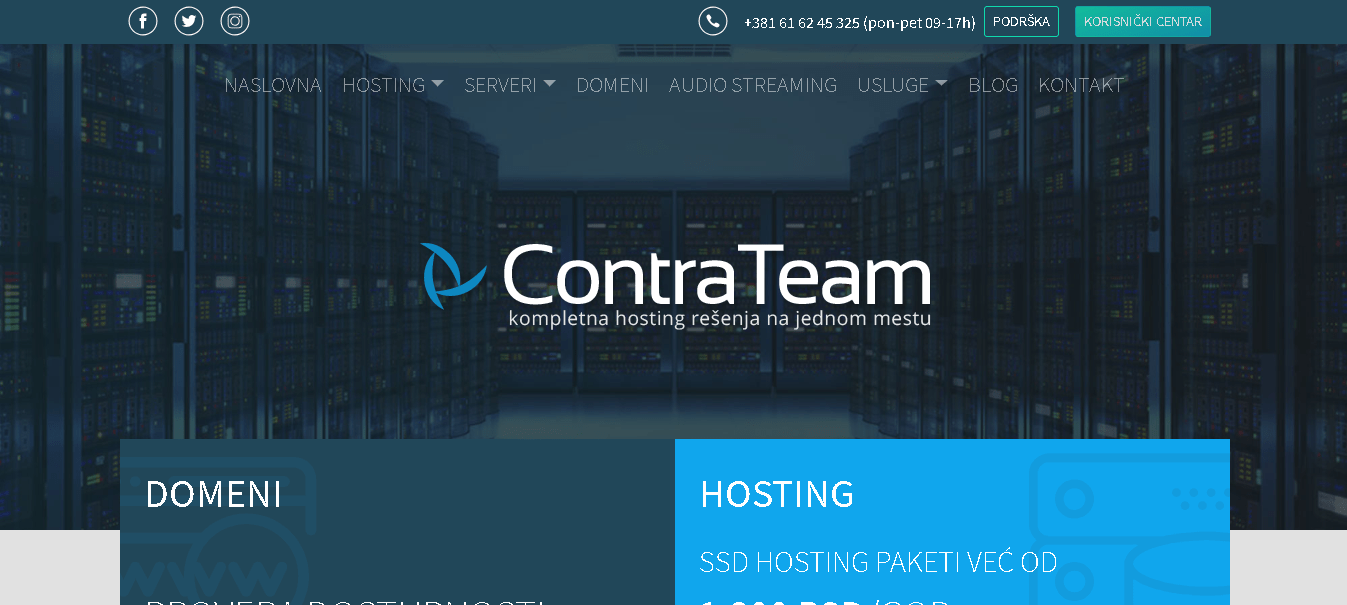The image size is (1347, 605).
Task: Expand the USLUGE dropdown menu
Action: [x=902, y=85]
